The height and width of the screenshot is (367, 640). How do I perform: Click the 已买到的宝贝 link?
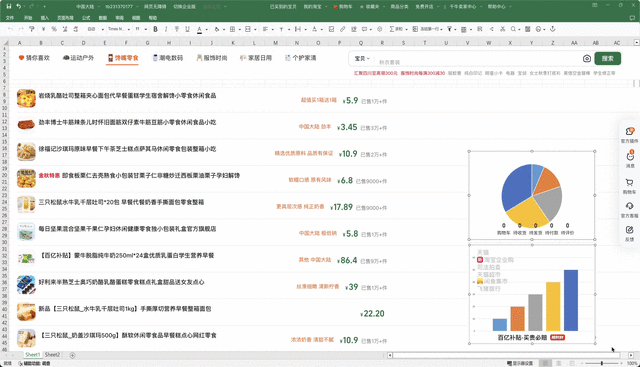283,7
